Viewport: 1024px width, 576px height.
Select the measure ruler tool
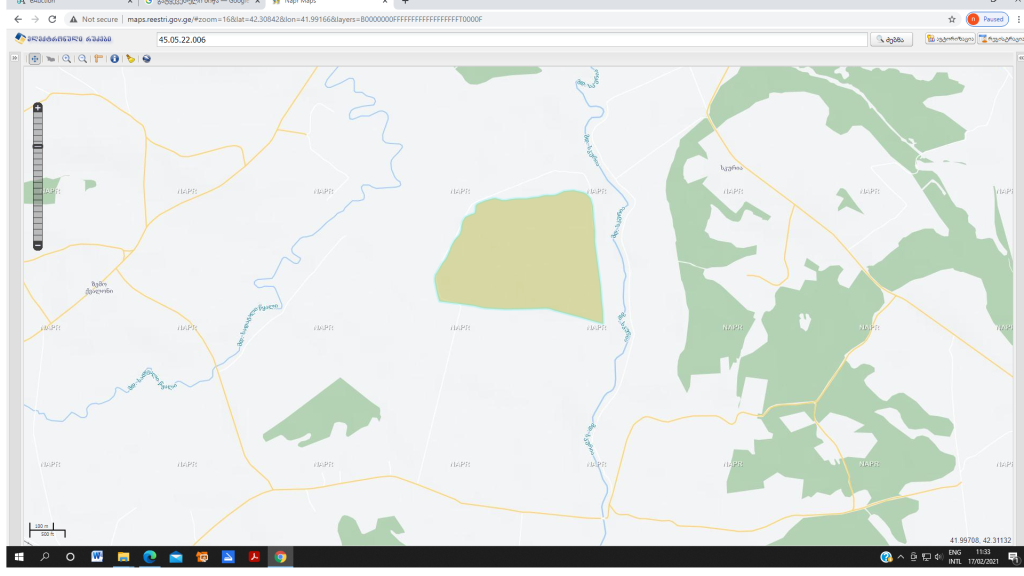(x=99, y=59)
